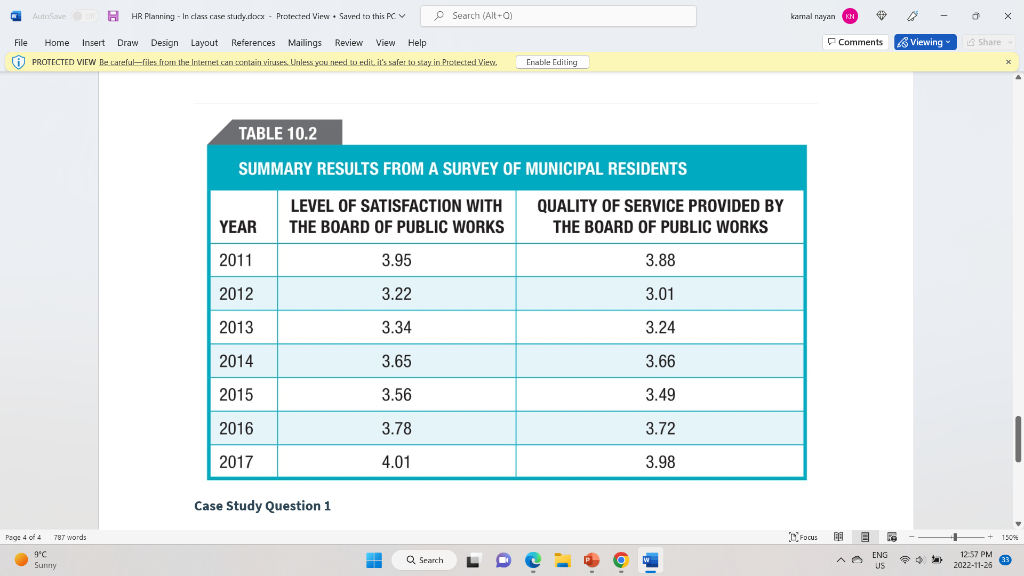The image size is (1024, 576).
Task: Open PowerPoint from the taskbar
Action: click(592, 560)
